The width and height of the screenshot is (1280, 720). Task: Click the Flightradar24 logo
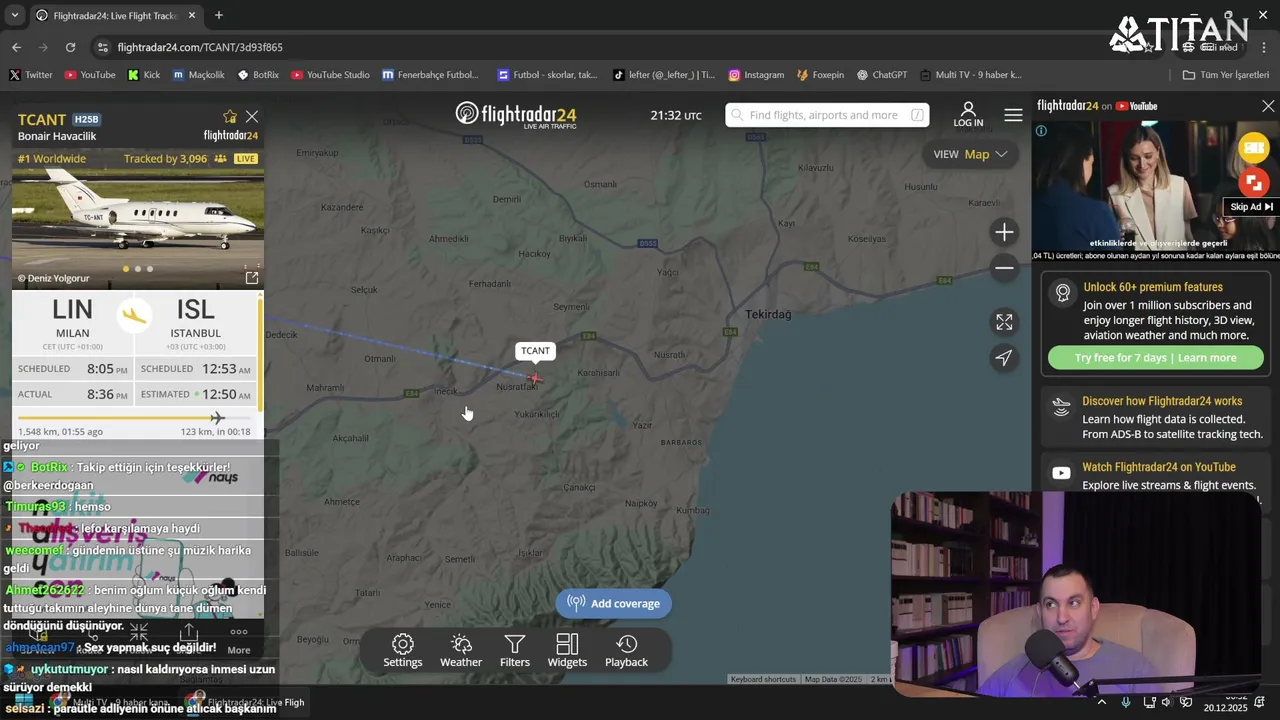click(516, 114)
